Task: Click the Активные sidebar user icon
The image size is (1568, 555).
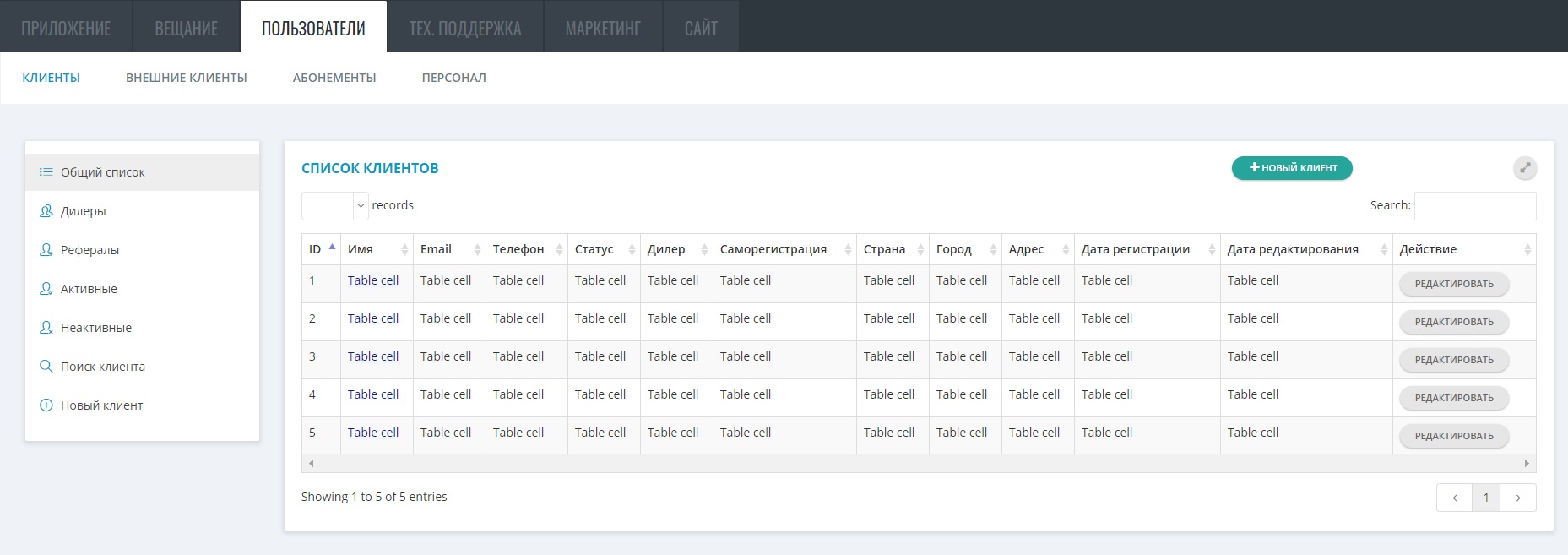Action: click(x=46, y=289)
